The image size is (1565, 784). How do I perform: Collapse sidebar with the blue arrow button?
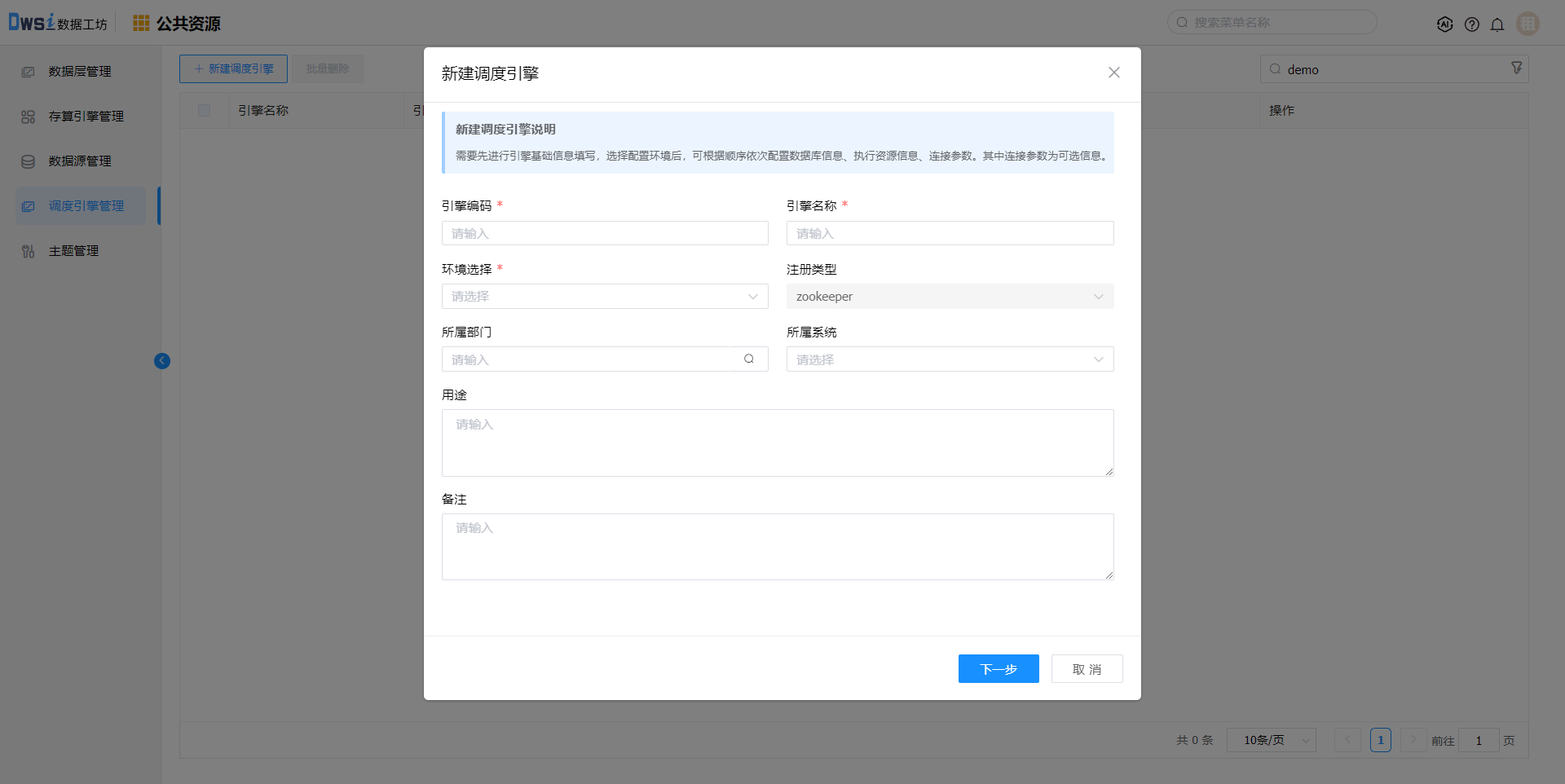click(x=162, y=361)
